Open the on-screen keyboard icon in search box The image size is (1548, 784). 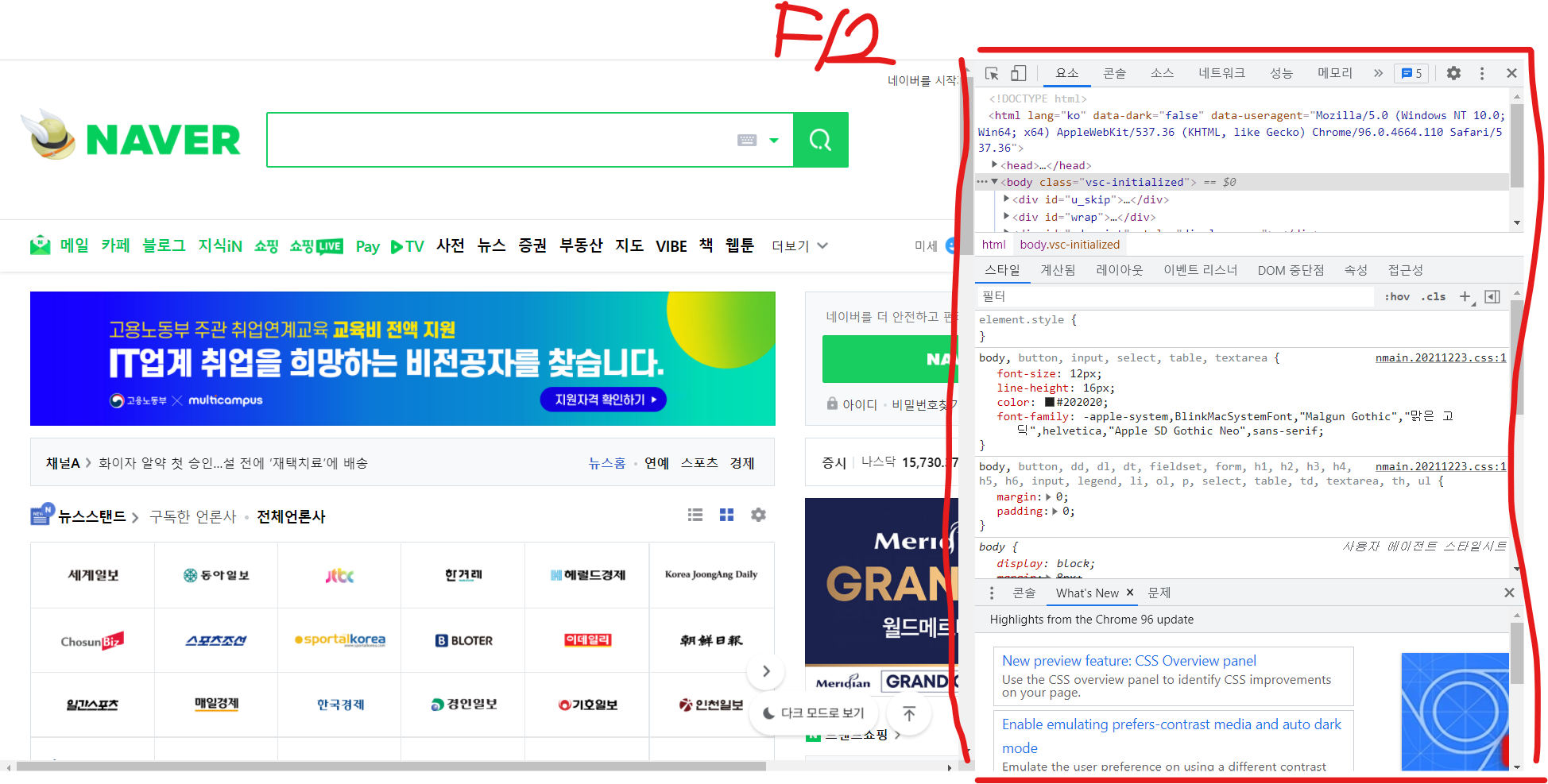point(747,140)
